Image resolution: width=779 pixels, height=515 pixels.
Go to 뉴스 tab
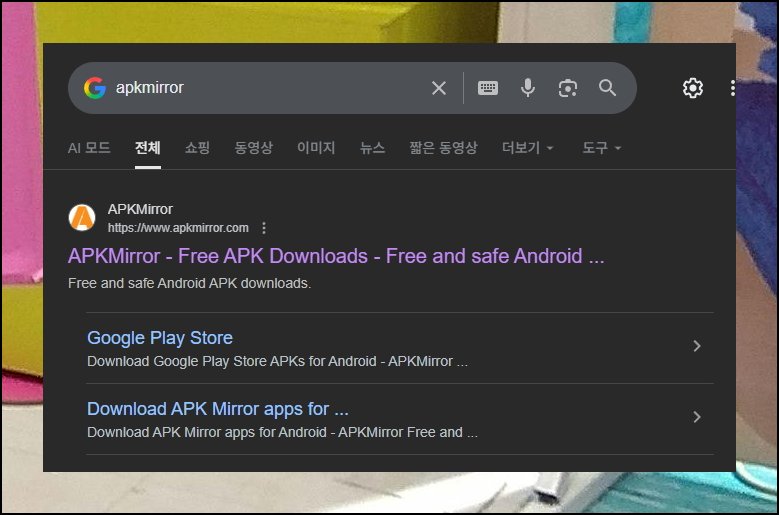pyautogui.click(x=373, y=147)
